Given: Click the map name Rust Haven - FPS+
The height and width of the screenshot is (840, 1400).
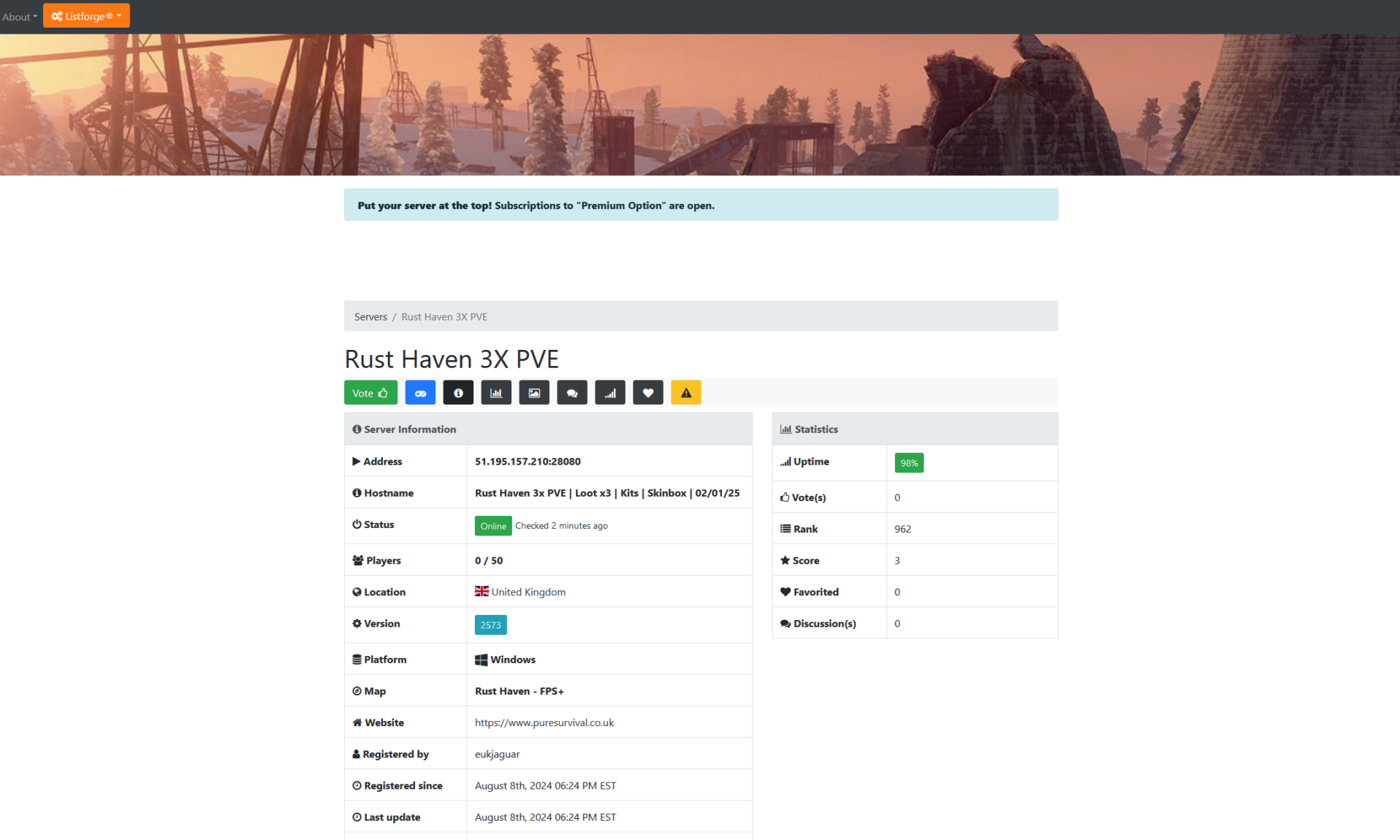Looking at the screenshot, I should [x=519, y=691].
